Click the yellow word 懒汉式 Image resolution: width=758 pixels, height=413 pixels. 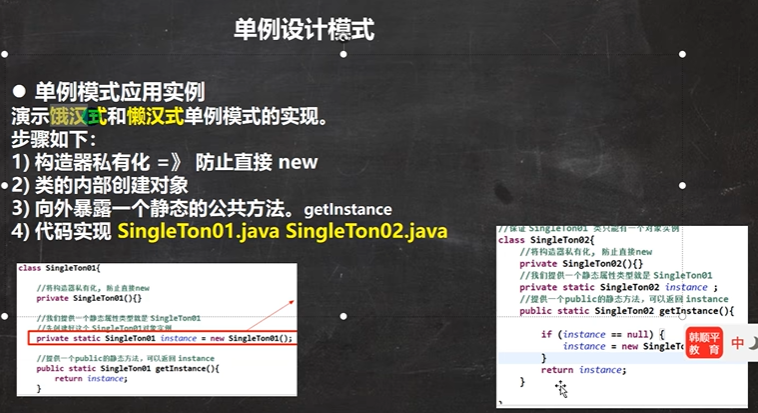tap(155, 116)
